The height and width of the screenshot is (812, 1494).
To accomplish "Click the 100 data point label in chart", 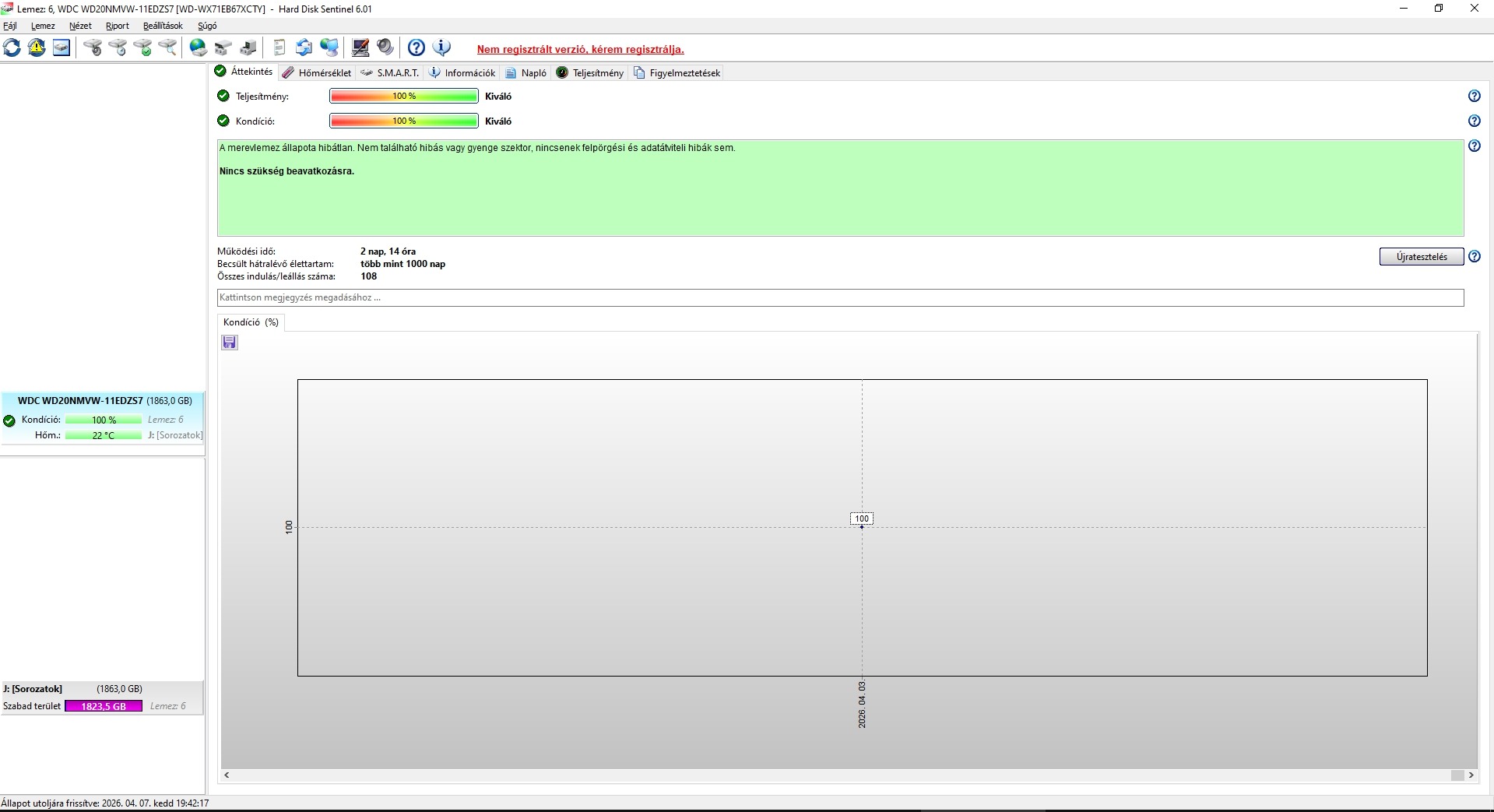I will pyautogui.click(x=862, y=518).
